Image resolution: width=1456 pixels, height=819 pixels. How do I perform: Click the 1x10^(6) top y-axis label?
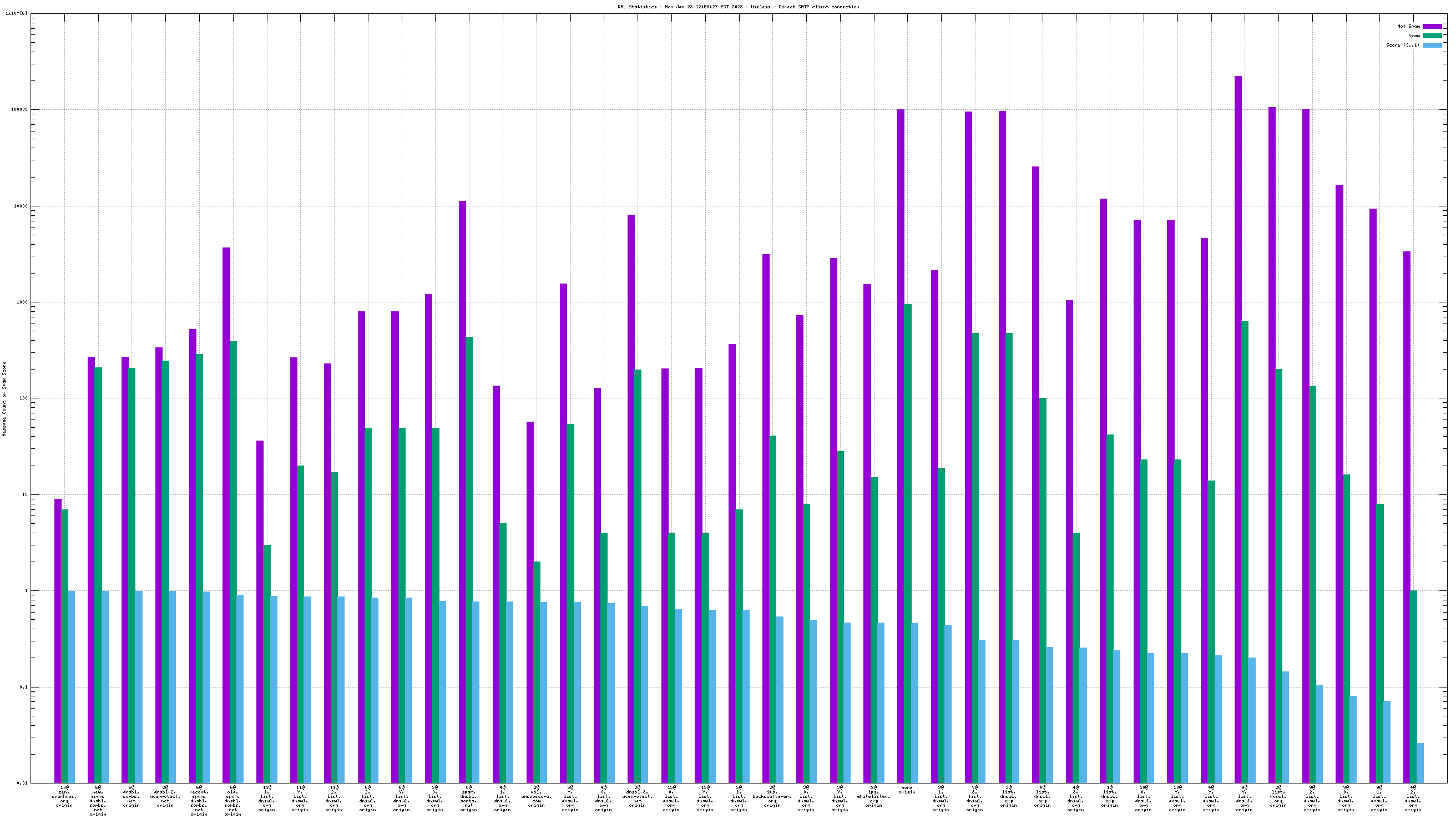16,13
